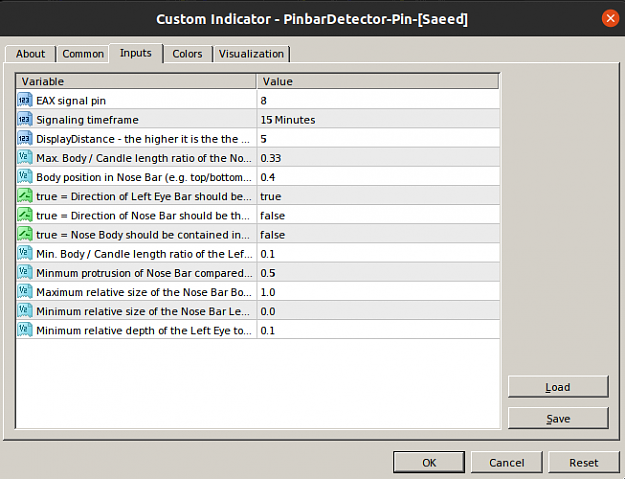Click the integer icon beside DisplayDistance row

[24, 138]
